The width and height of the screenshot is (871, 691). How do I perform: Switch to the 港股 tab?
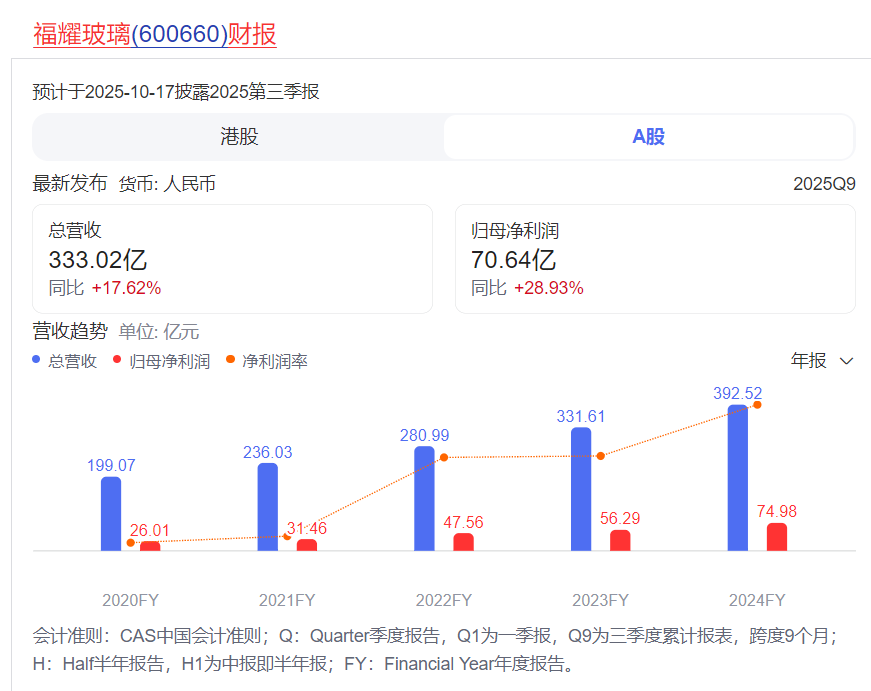(239, 137)
